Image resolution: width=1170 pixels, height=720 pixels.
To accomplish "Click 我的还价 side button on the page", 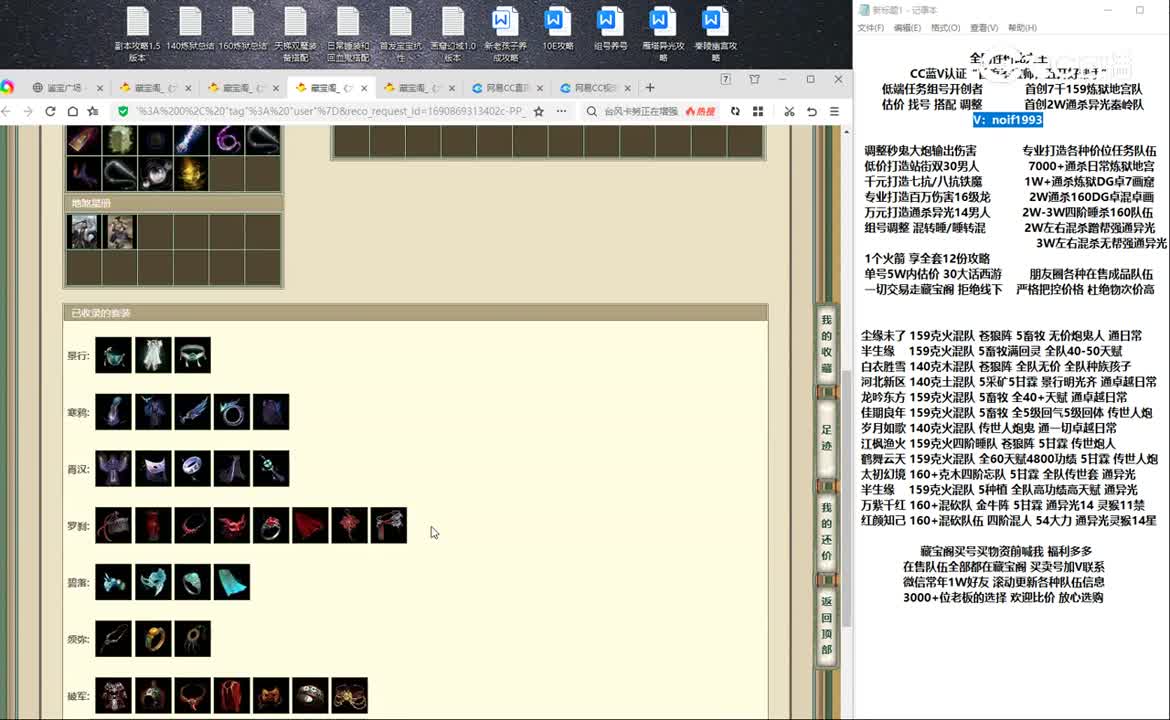I will pos(827,531).
